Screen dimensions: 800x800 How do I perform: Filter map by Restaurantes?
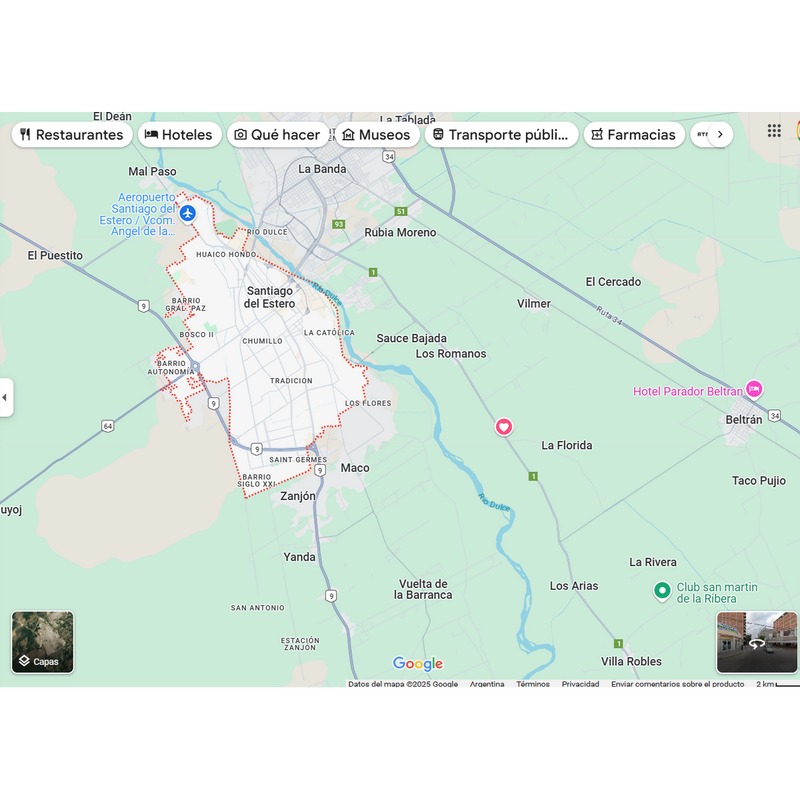click(72, 135)
